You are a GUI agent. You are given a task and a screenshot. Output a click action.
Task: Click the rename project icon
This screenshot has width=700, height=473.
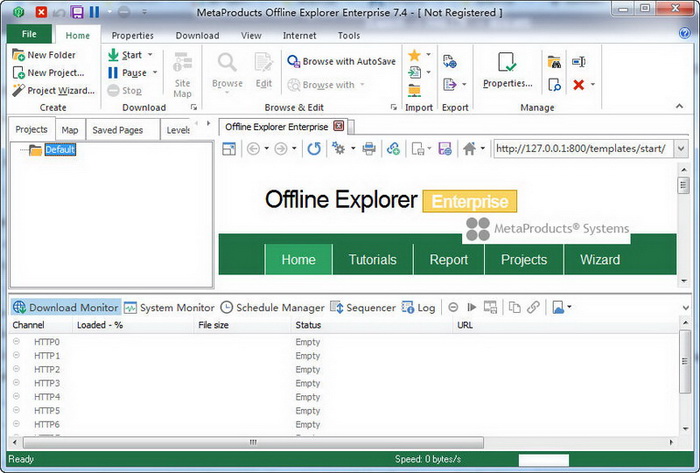579,62
